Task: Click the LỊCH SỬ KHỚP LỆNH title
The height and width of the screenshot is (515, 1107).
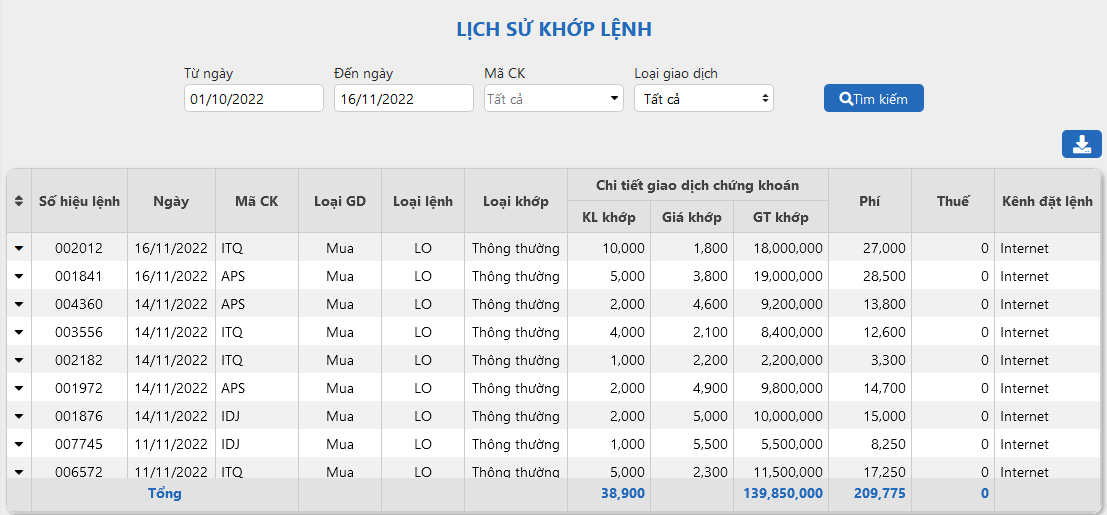Action: 554,30
